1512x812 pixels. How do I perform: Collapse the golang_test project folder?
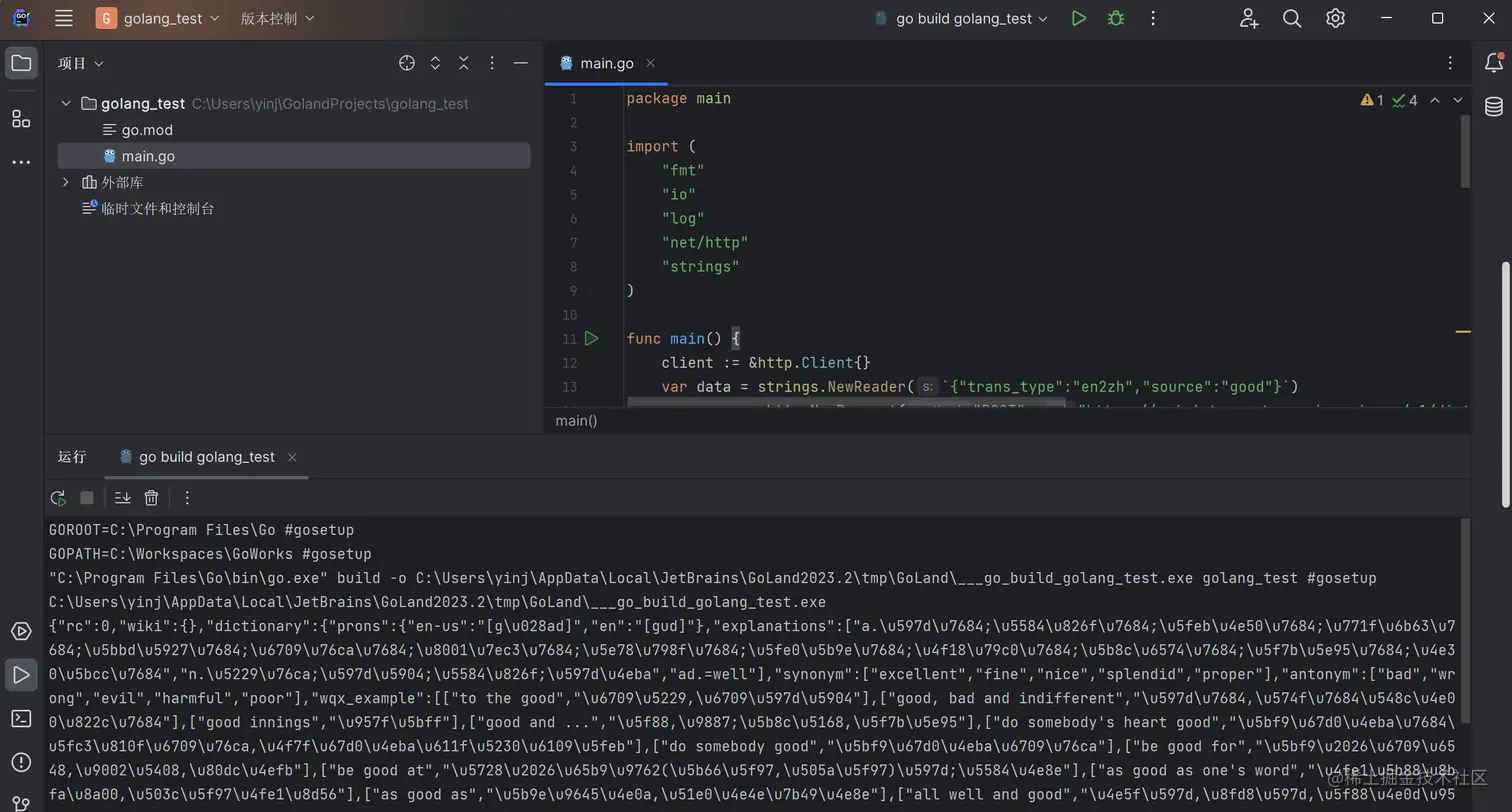66,103
